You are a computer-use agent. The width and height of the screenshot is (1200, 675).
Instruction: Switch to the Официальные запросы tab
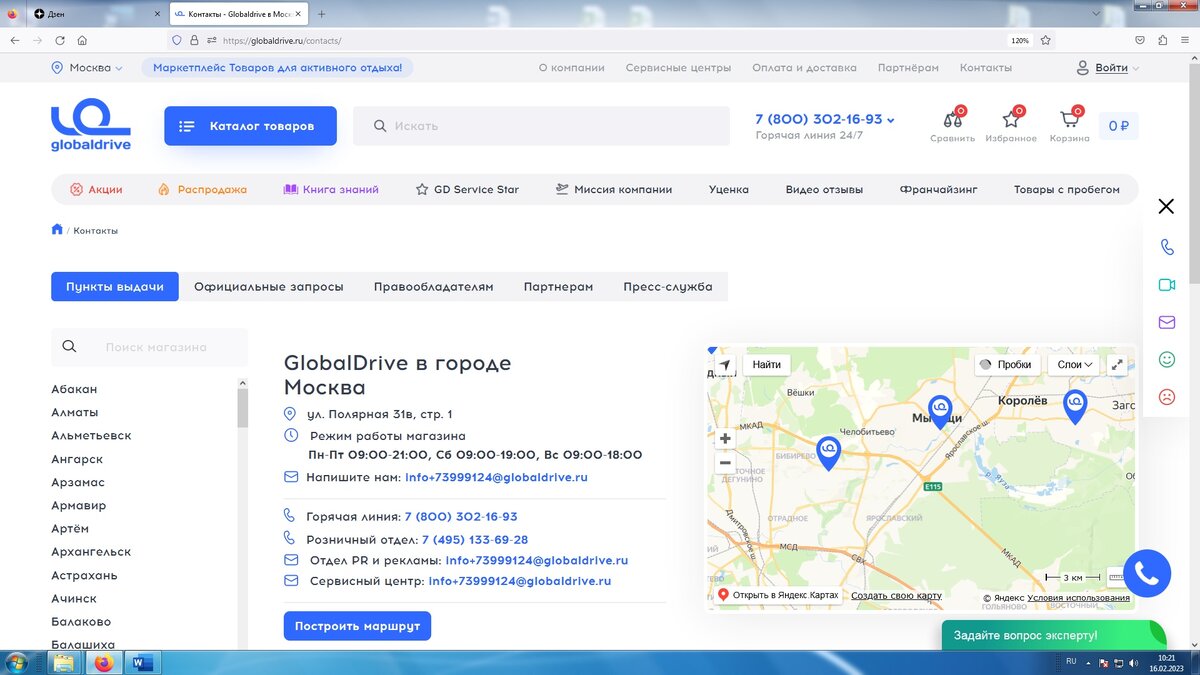point(269,287)
